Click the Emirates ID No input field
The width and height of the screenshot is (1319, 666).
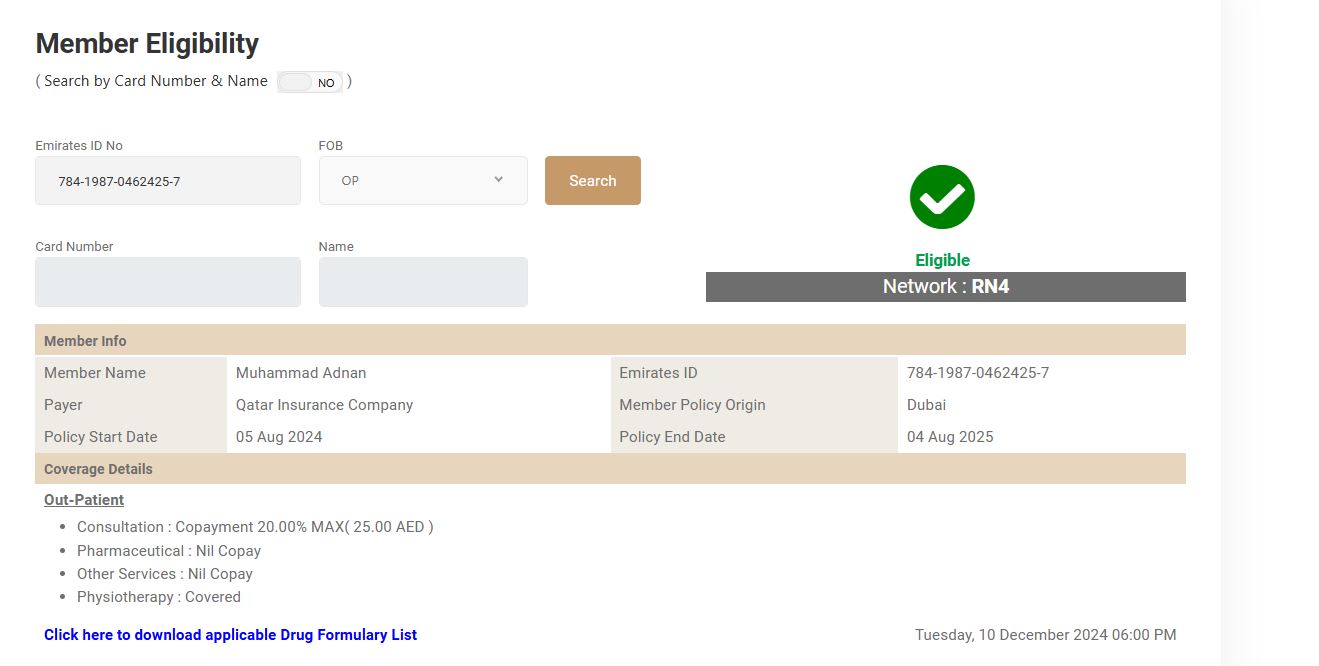tap(167, 181)
